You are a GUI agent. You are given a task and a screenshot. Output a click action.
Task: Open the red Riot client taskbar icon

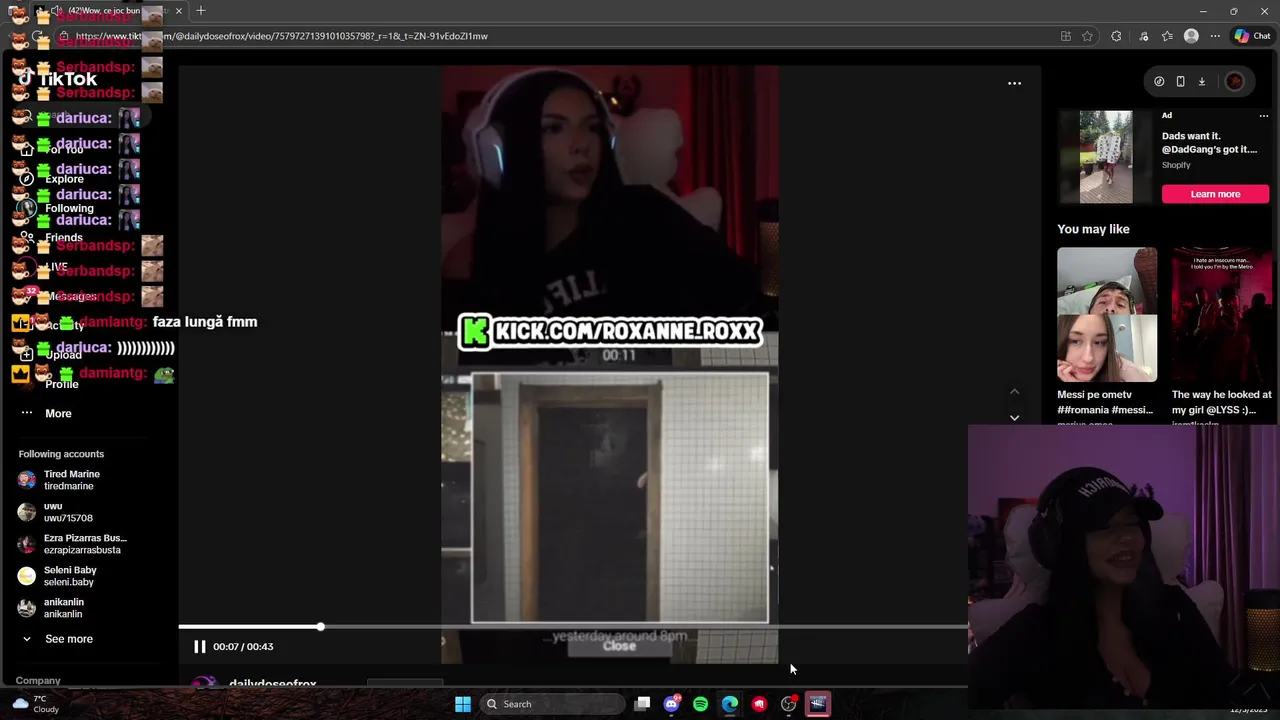pos(759,704)
